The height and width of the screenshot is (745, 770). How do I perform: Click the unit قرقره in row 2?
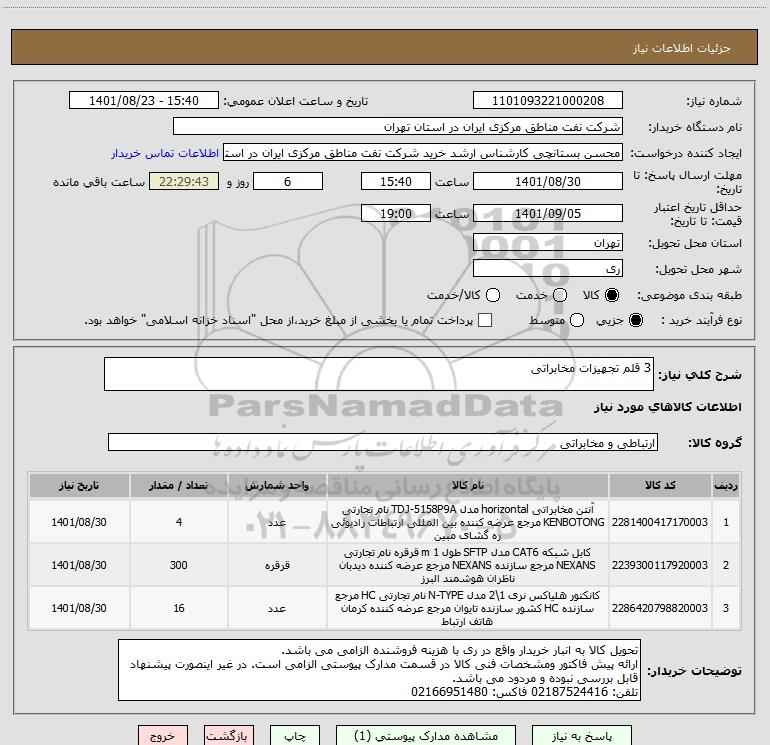[x=277, y=565]
